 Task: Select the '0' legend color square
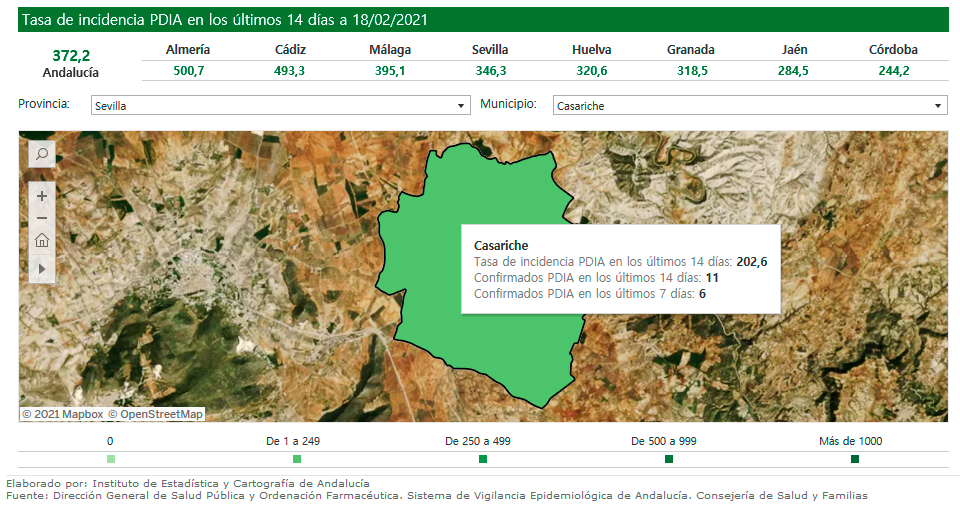click(x=110, y=459)
